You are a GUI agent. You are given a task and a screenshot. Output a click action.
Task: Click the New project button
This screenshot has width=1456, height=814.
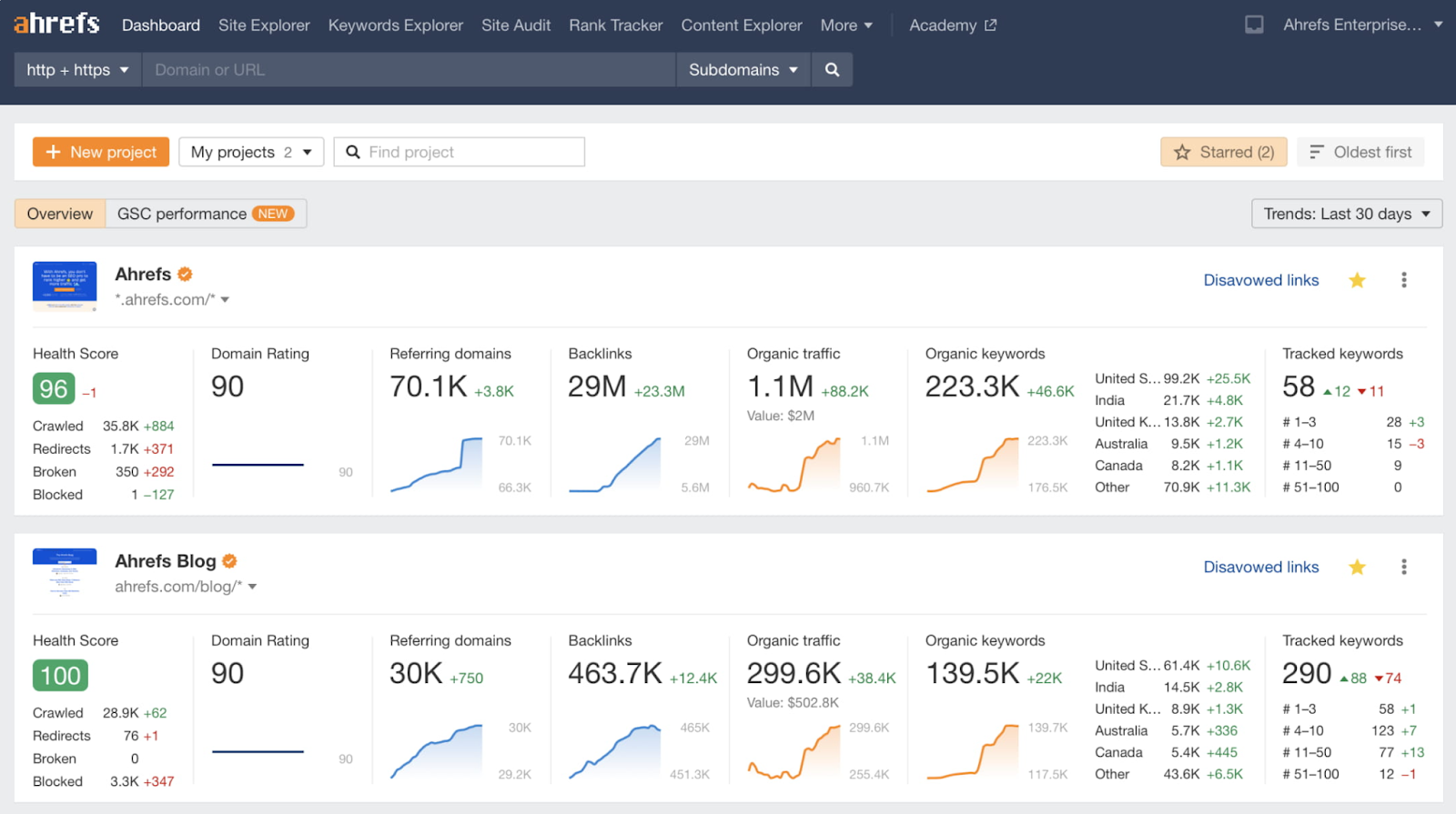(x=101, y=152)
